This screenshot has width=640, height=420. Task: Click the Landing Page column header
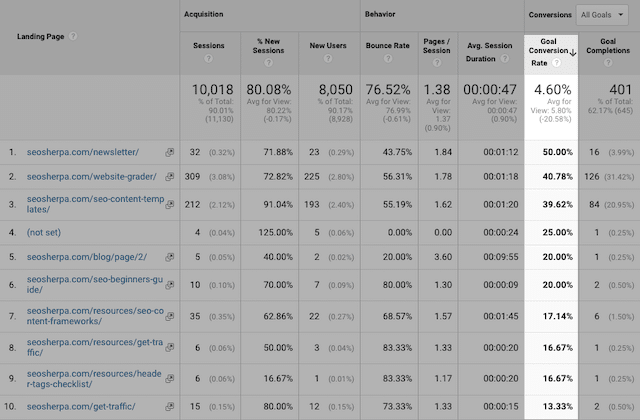pyautogui.click(x=40, y=36)
